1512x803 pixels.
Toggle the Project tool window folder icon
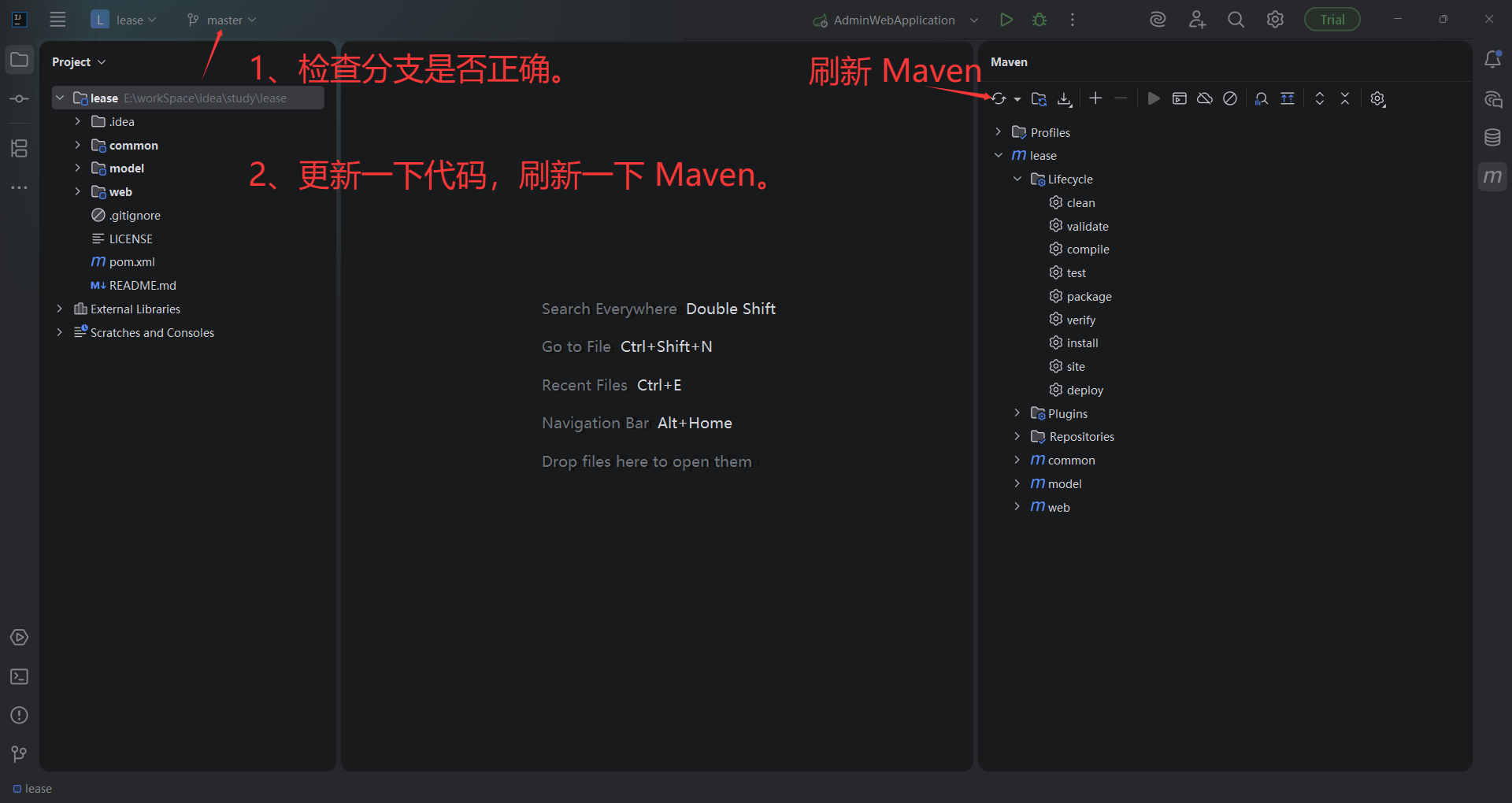point(20,60)
